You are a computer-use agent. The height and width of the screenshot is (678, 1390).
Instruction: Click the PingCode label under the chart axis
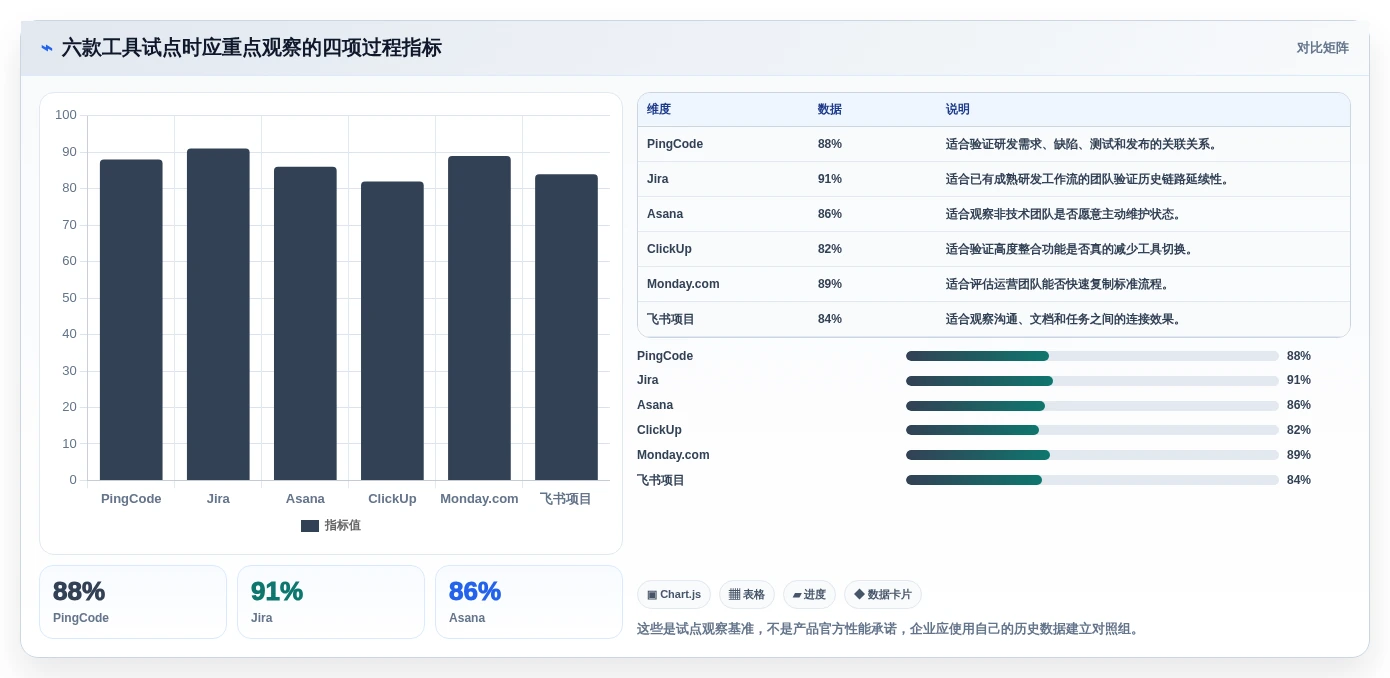pos(131,498)
